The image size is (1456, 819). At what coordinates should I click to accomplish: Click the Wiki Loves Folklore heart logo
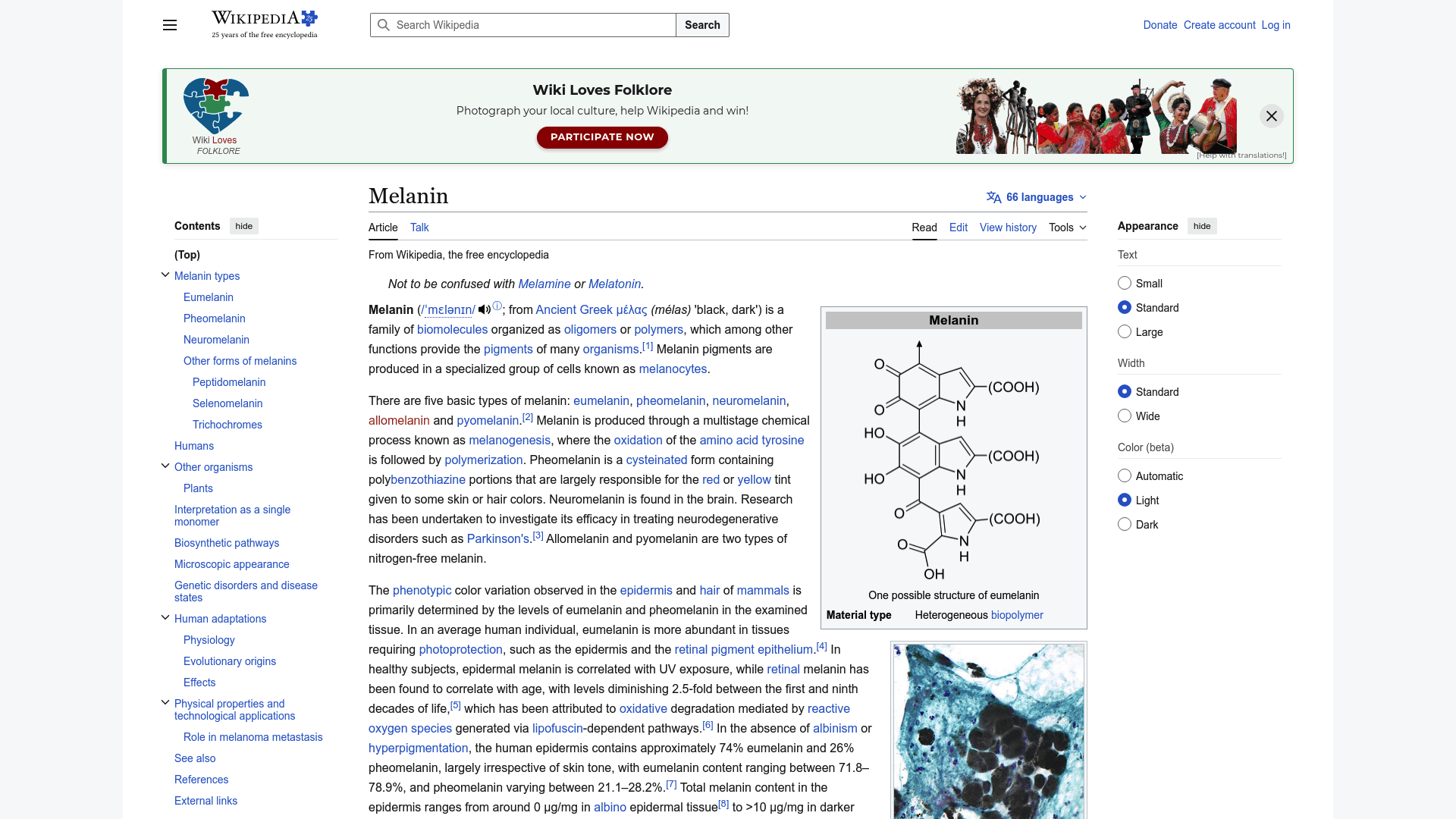(x=216, y=116)
